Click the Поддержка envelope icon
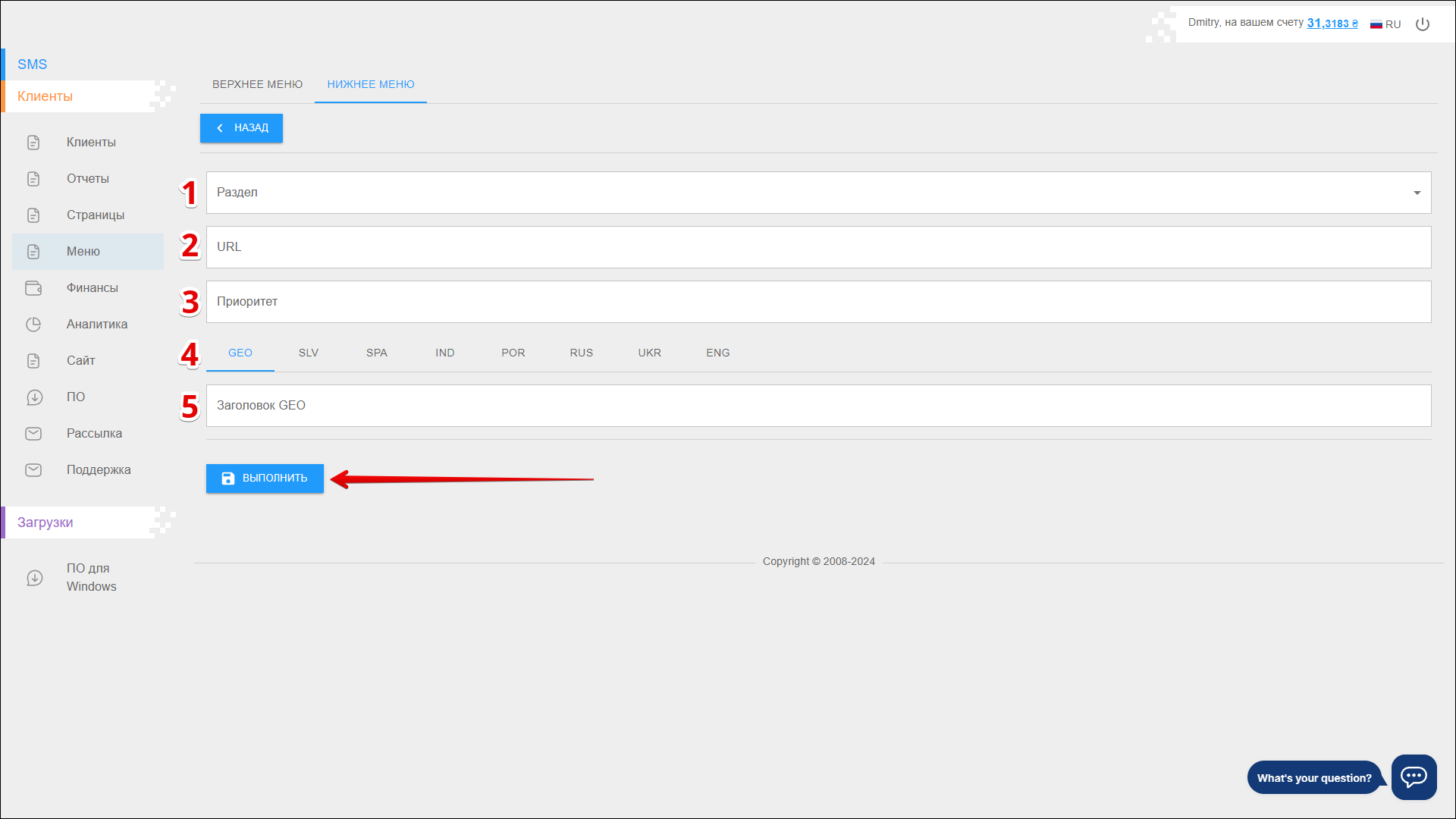Viewport: 1456px width, 819px height. 33,470
